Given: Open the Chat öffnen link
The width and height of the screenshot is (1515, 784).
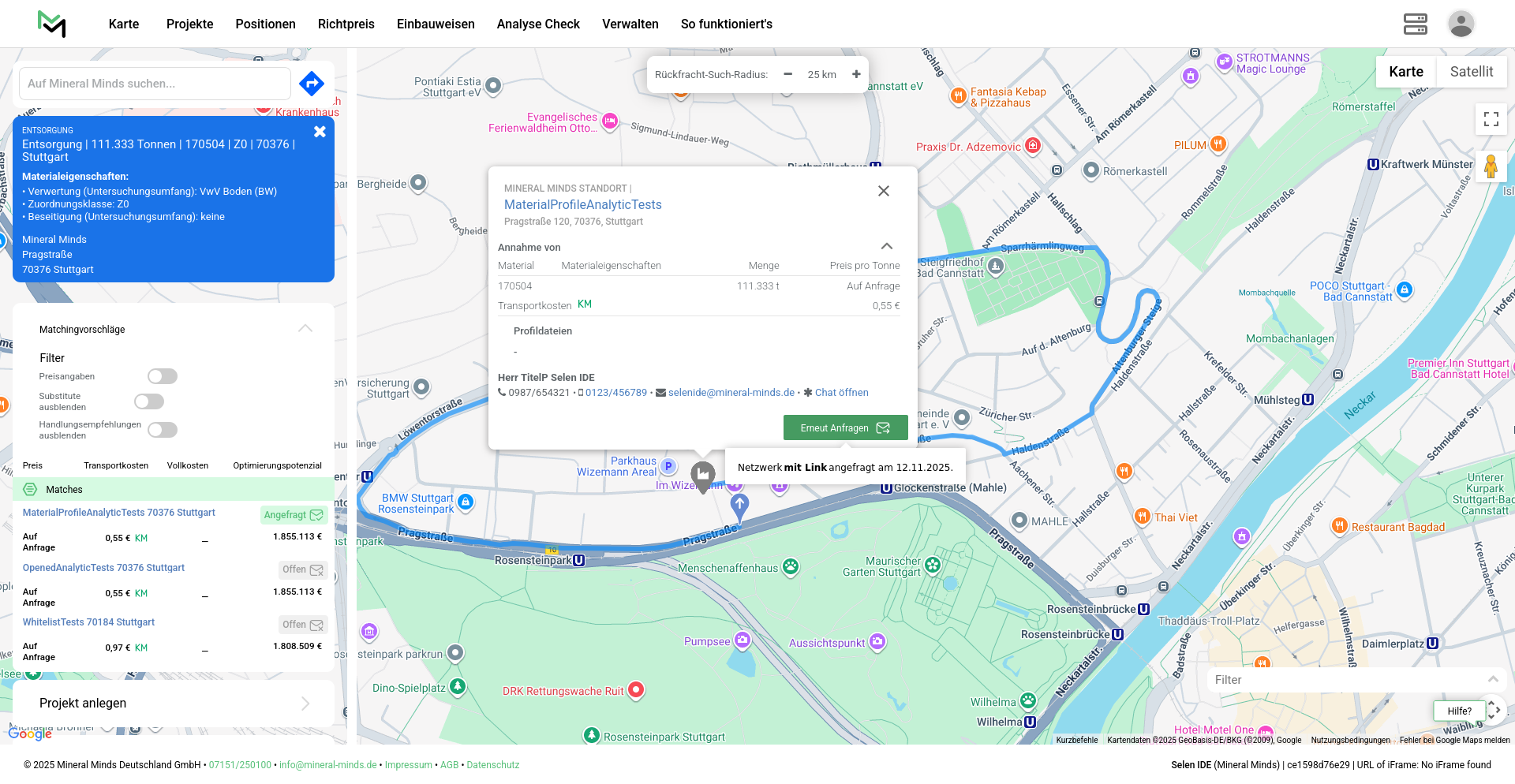Looking at the screenshot, I should pyautogui.click(x=841, y=393).
